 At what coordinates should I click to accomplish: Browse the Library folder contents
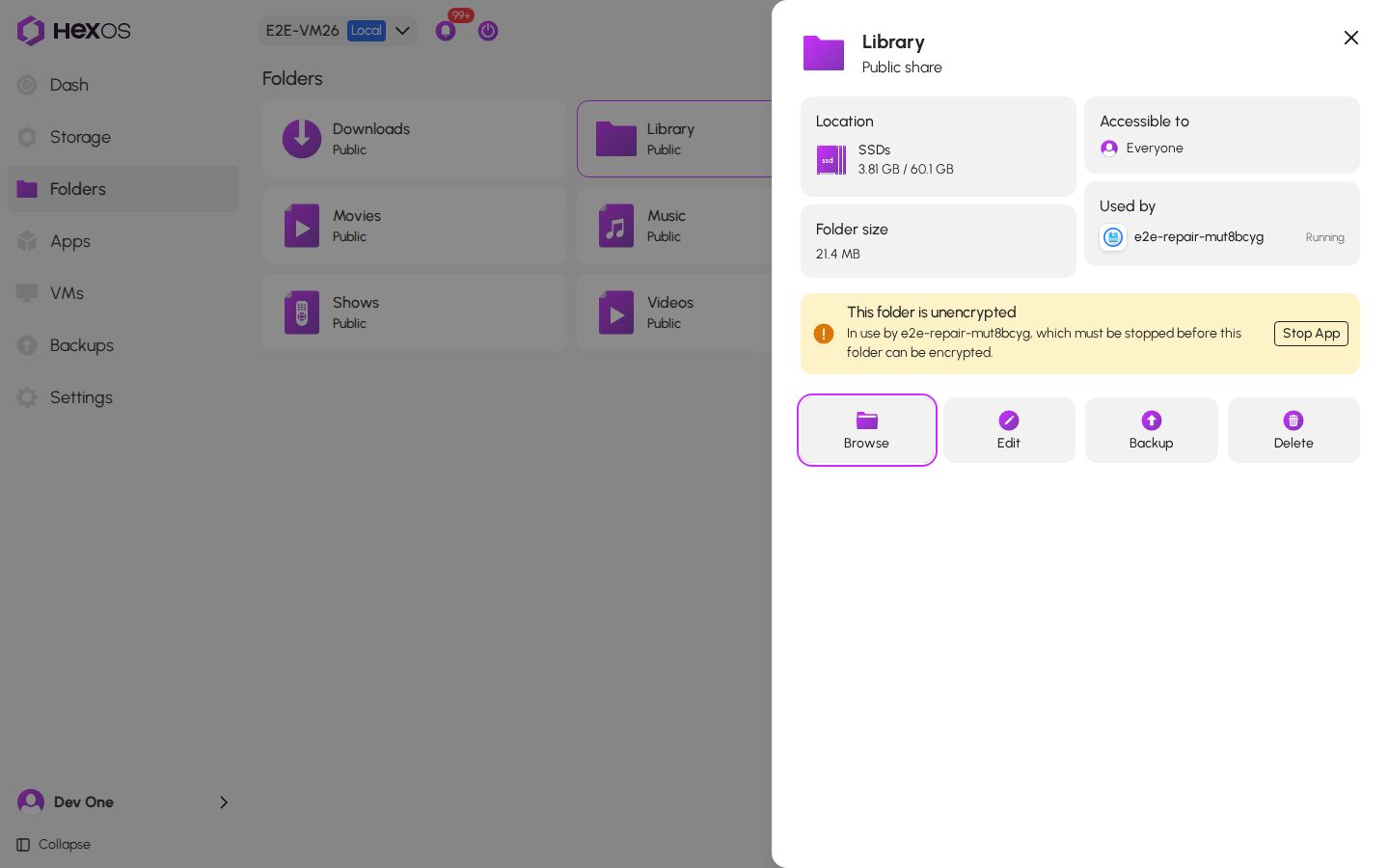(x=867, y=430)
